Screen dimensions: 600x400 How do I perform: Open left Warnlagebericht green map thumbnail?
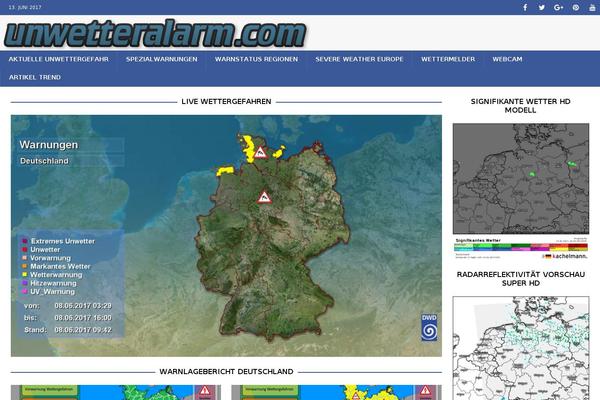pyautogui.click(x=116, y=392)
